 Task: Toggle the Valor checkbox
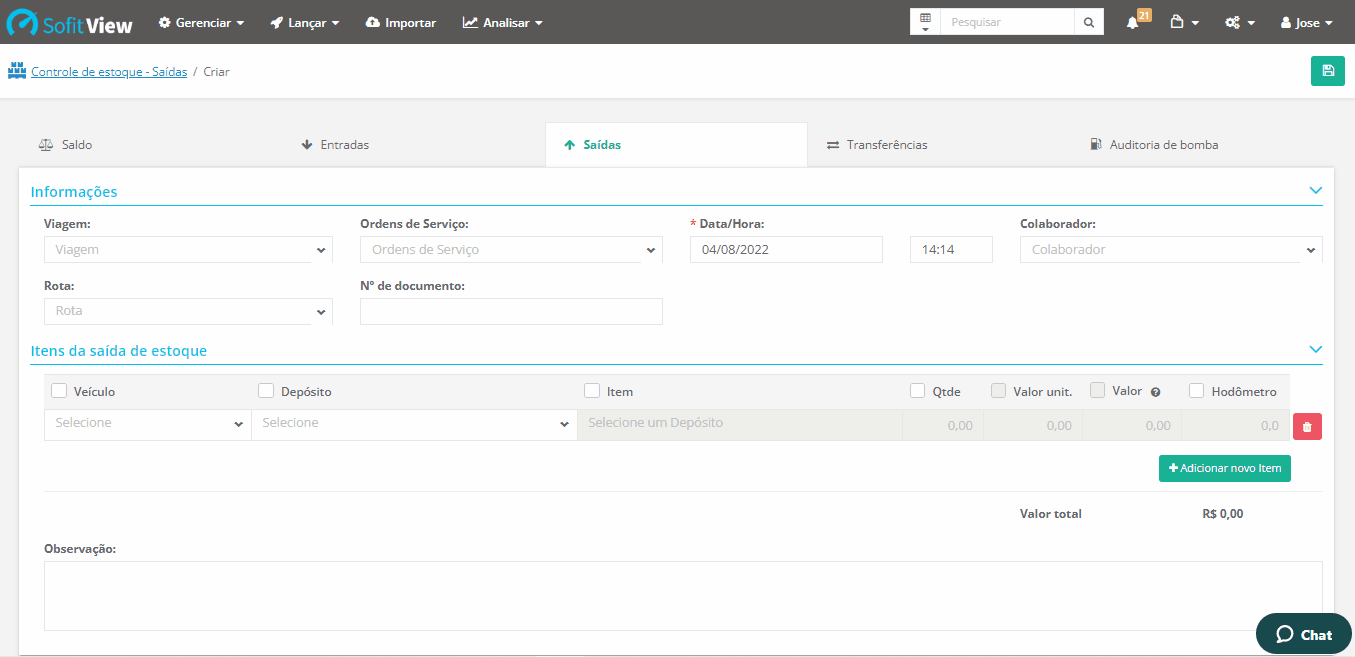pyautogui.click(x=1098, y=391)
